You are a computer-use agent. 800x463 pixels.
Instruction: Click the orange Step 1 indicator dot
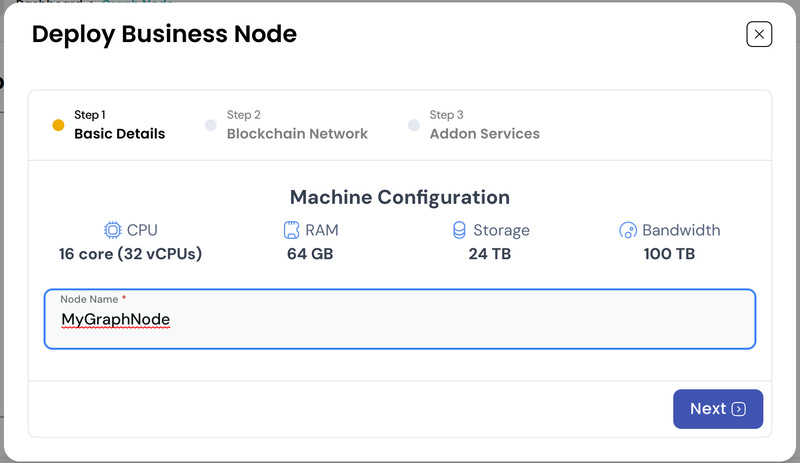coord(58,125)
